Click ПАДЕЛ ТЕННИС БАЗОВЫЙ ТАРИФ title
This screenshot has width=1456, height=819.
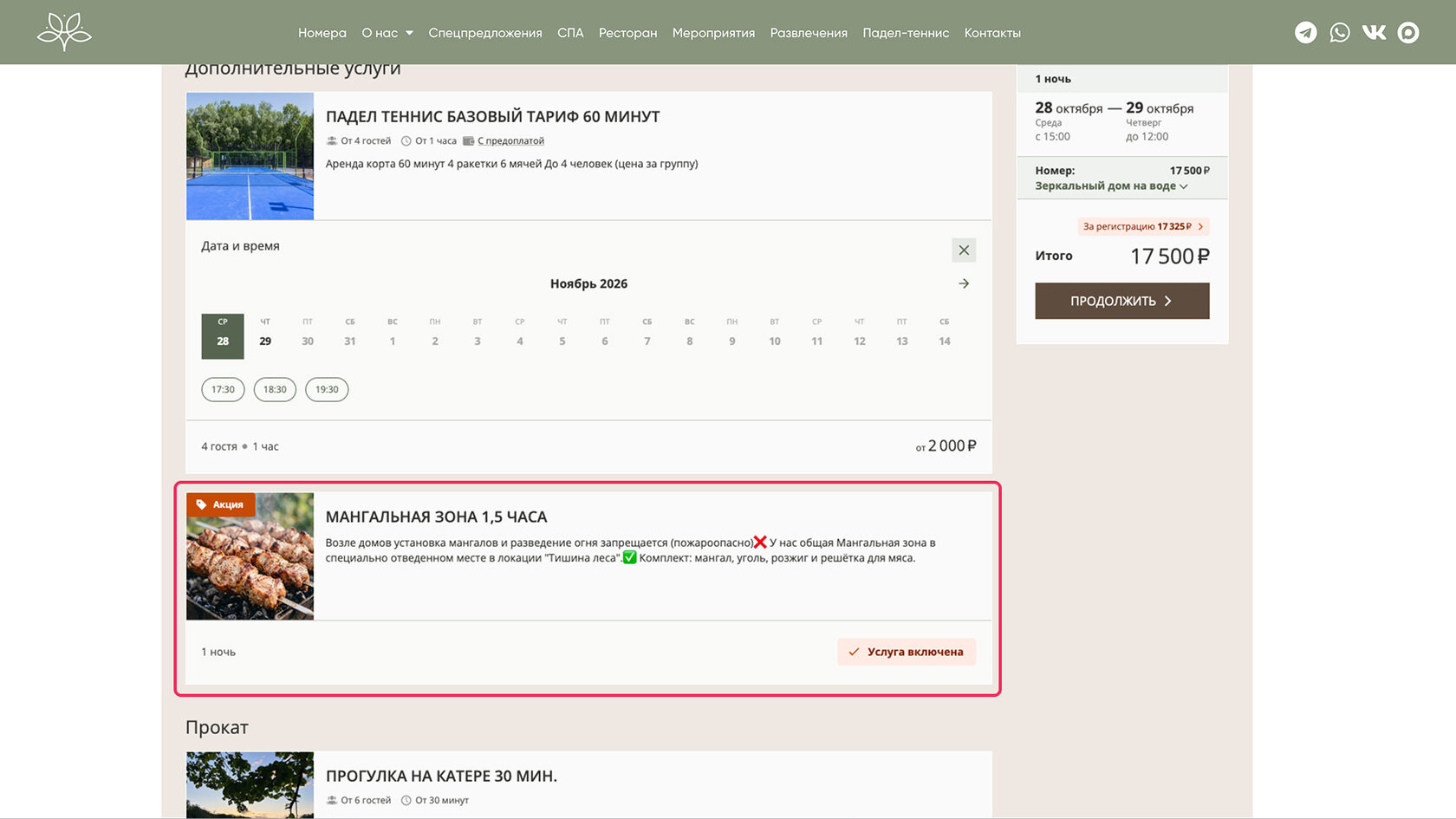coord(493,116)
